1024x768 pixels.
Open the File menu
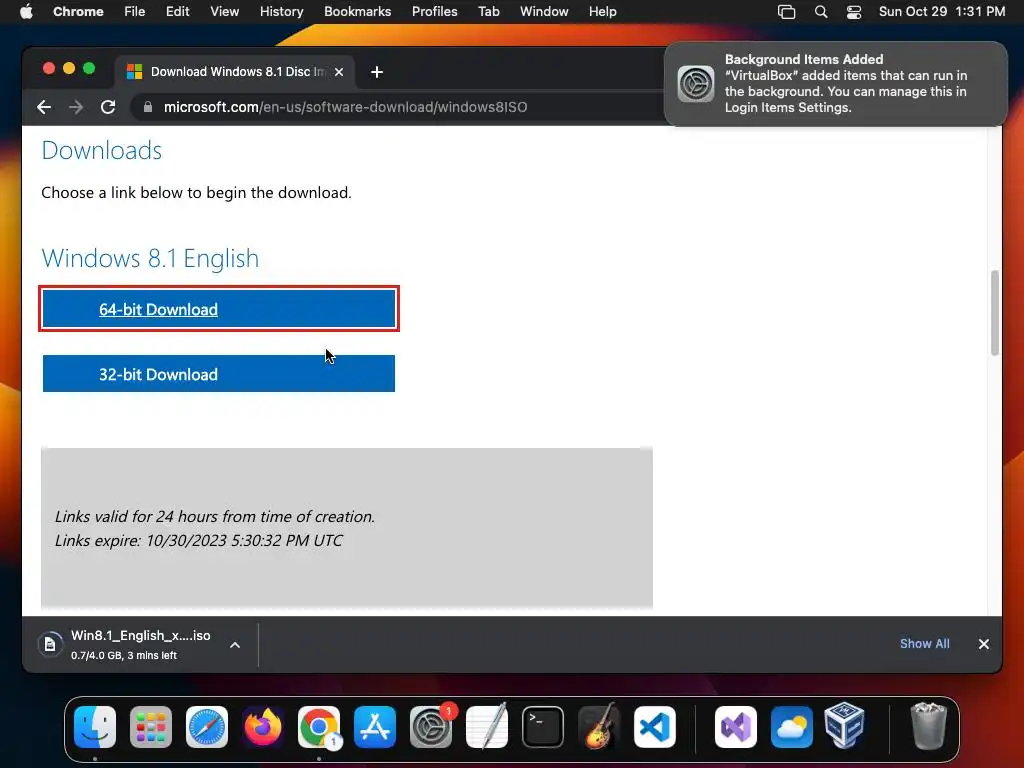135,12
